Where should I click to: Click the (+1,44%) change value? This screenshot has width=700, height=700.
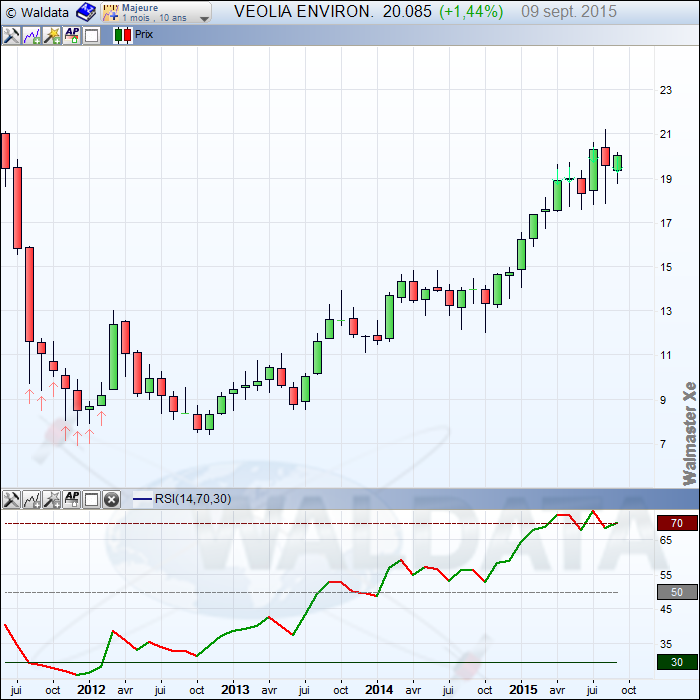[x=471, y=12]
